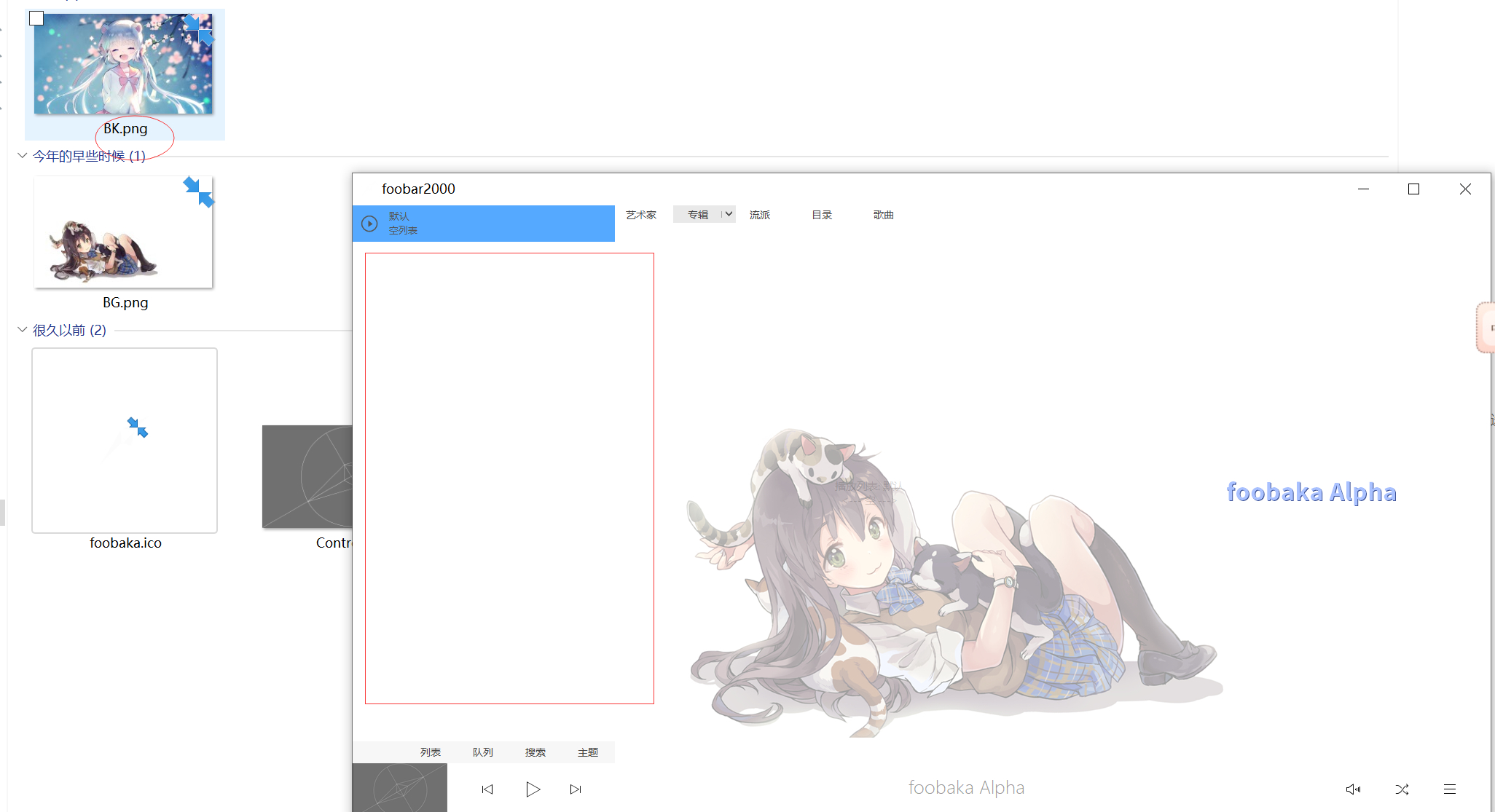
Task: Click the album art thumbnail in player
Action: [400, 788]
